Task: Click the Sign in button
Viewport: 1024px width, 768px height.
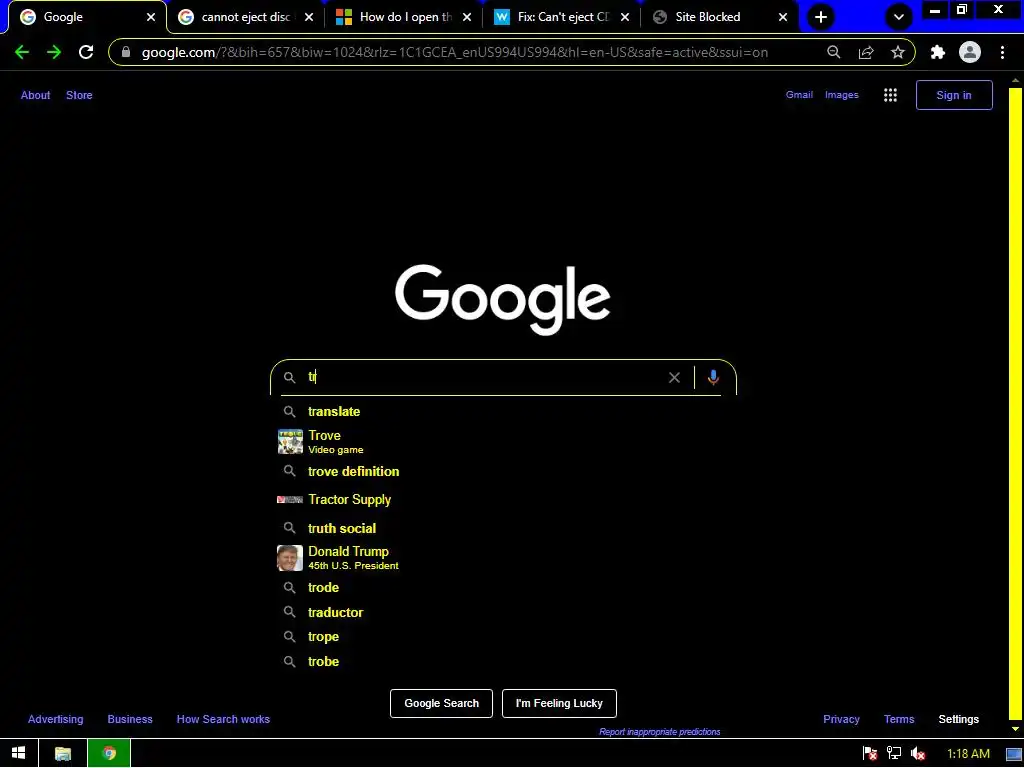Action: (954, 95)
